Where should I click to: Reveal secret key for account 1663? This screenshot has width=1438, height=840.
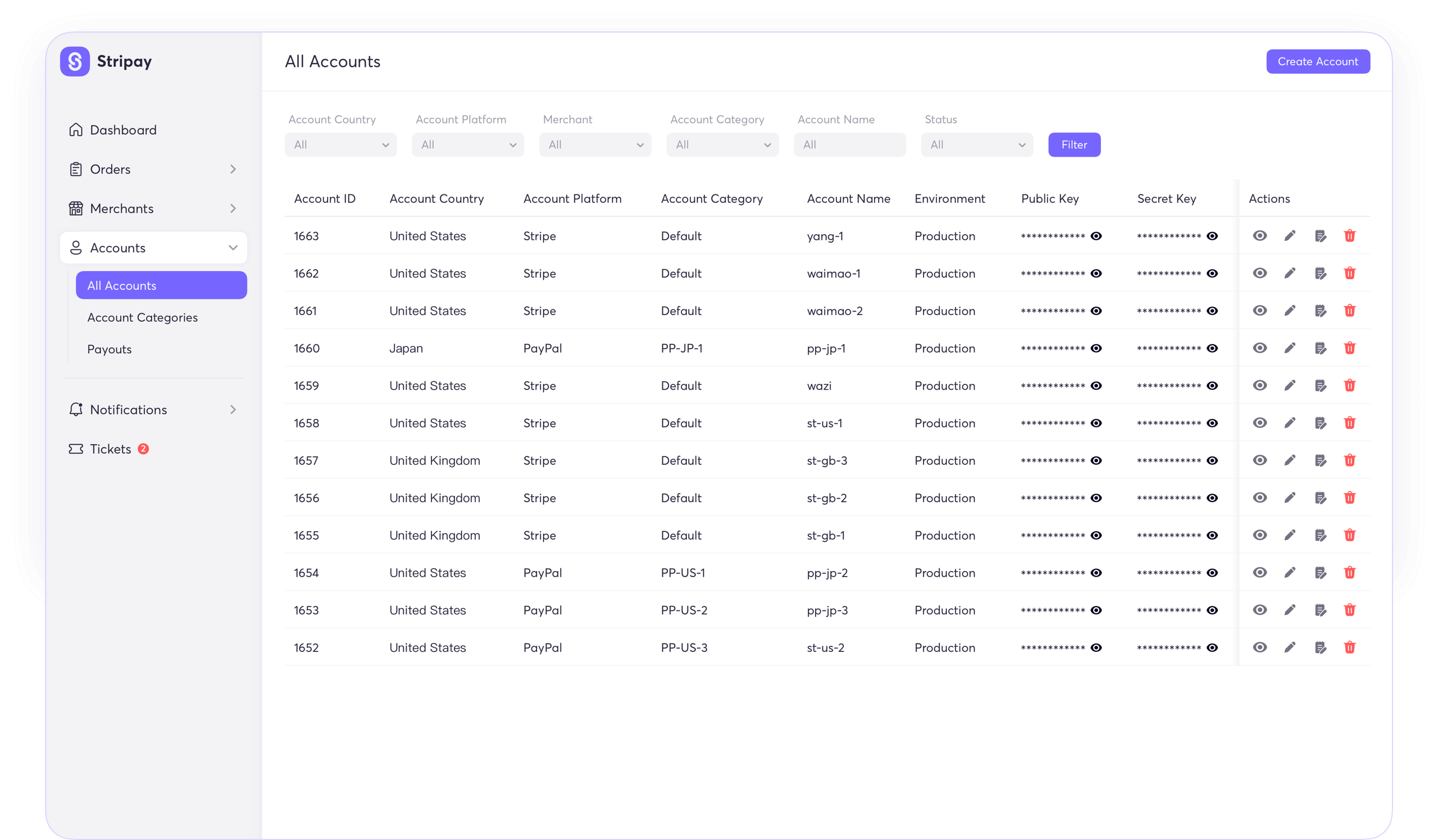pos(1212,236)
